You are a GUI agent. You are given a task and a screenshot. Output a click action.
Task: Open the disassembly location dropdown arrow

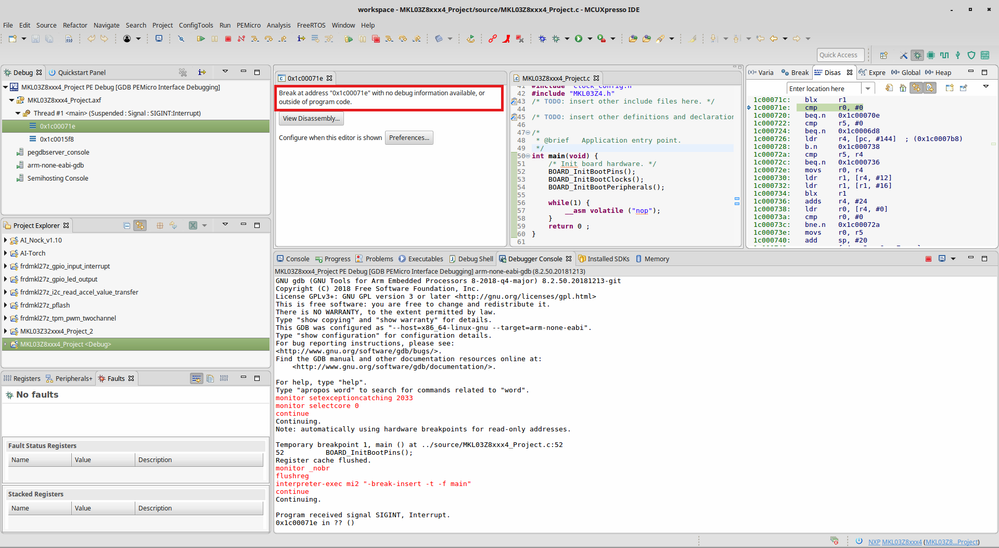[868, 88]
